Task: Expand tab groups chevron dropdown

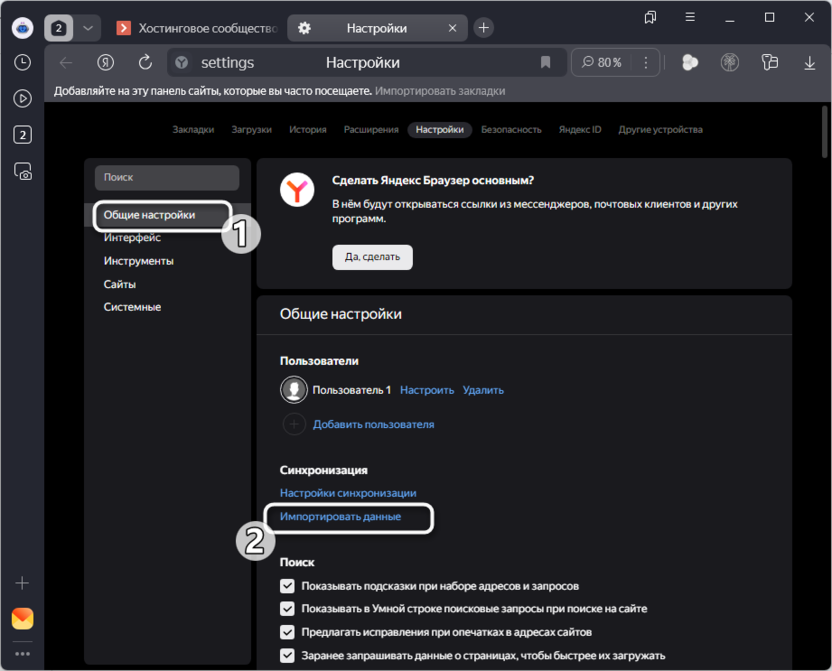Action: (x=88, y=28)
